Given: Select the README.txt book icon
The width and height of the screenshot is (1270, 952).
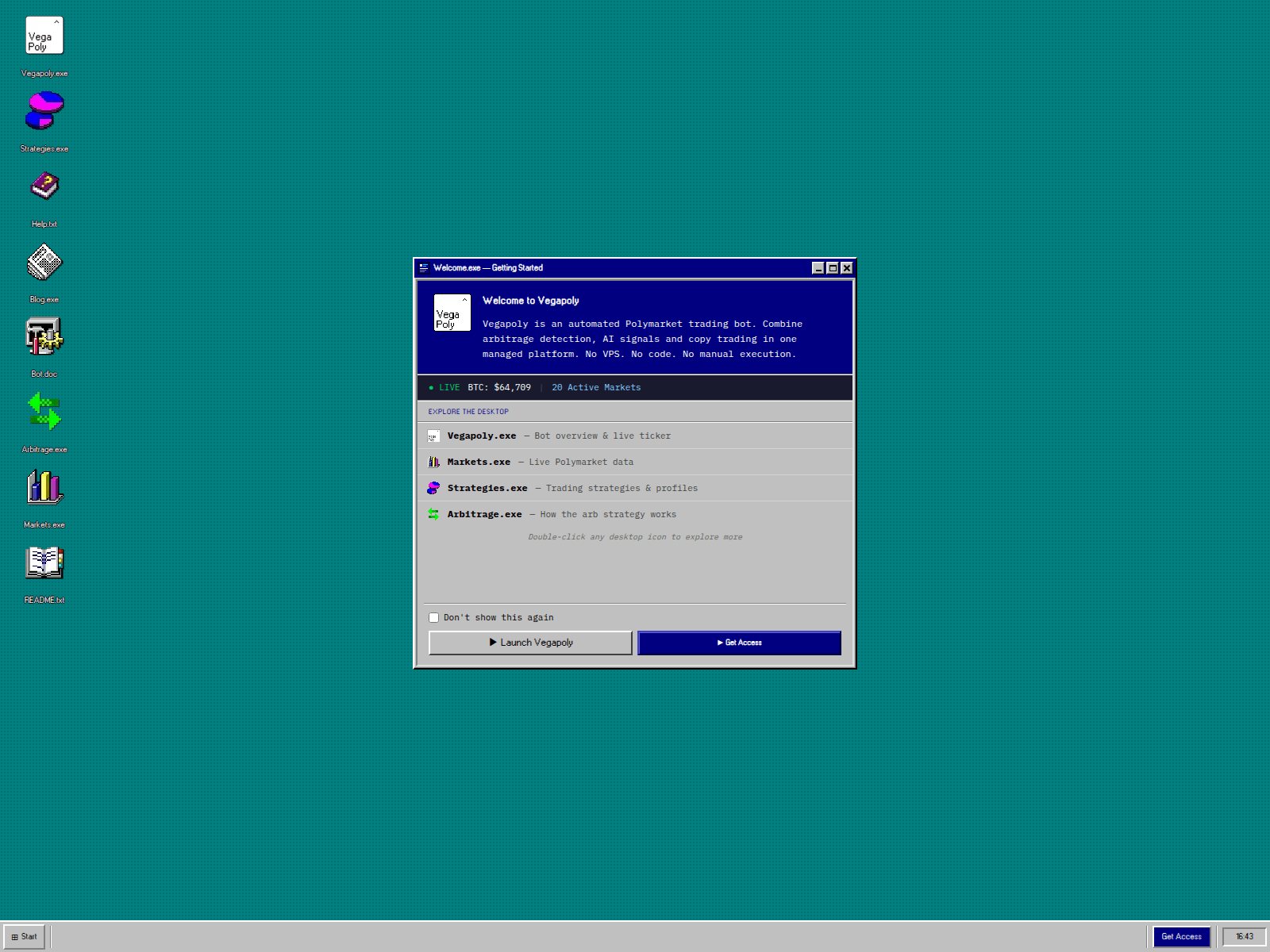Looking at the screenshot, I should tap(44, 562).
